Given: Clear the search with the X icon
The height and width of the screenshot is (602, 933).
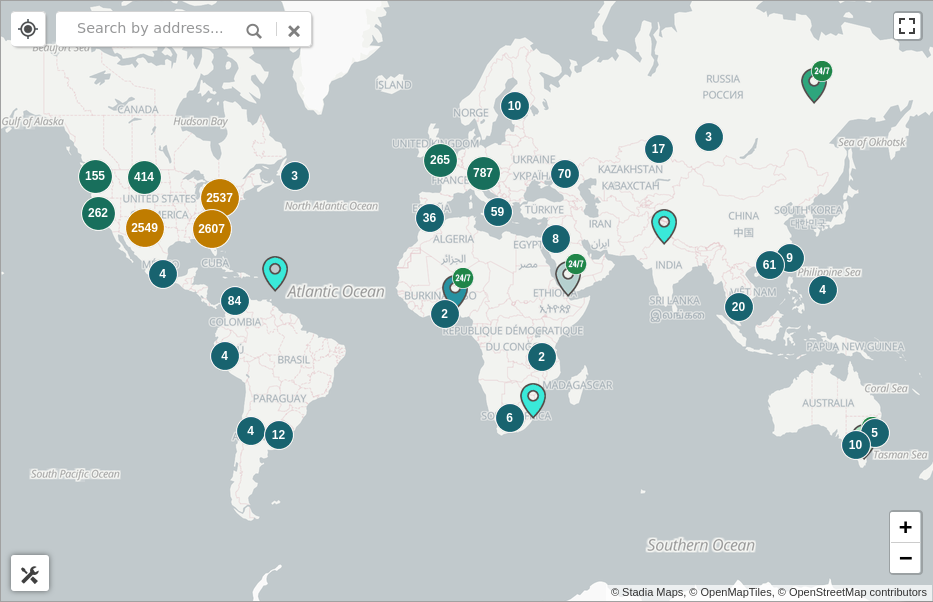Looking at the screenshot, I should click(294, 30).
